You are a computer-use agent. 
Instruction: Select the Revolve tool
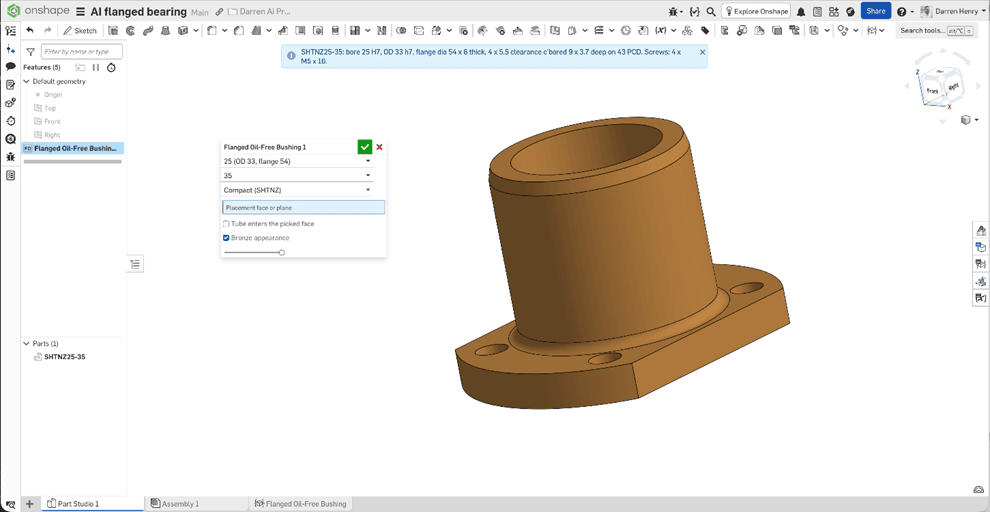(131, 30)
